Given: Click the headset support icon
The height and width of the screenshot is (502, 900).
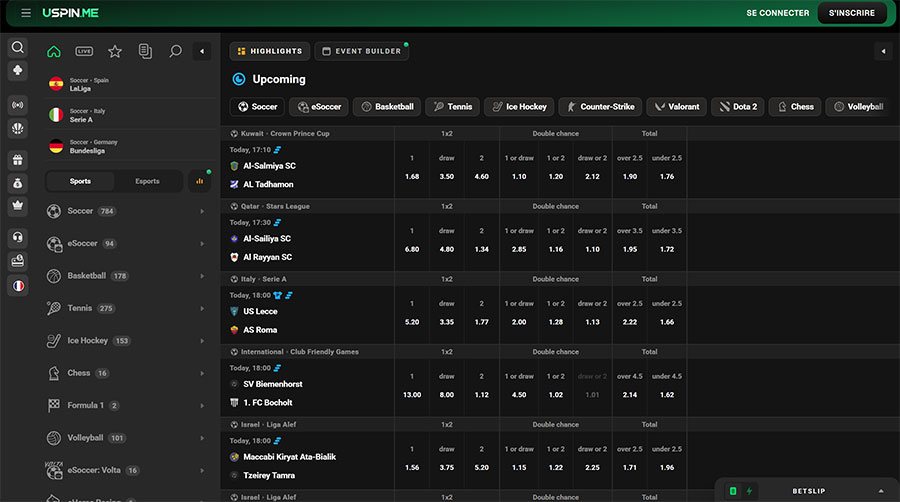Looking at the screenshot, I should coord(17,237).
